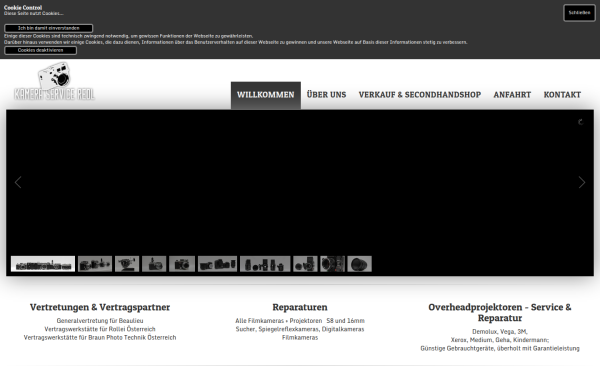Click 'Demolux, Vega, 3M,' text

500,332
